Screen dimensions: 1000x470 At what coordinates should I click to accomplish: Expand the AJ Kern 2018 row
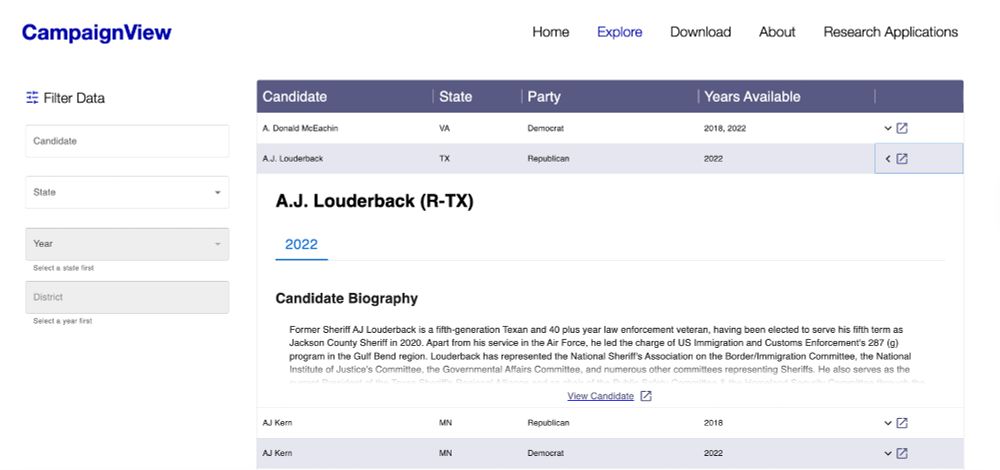click(x=888, y=423)
